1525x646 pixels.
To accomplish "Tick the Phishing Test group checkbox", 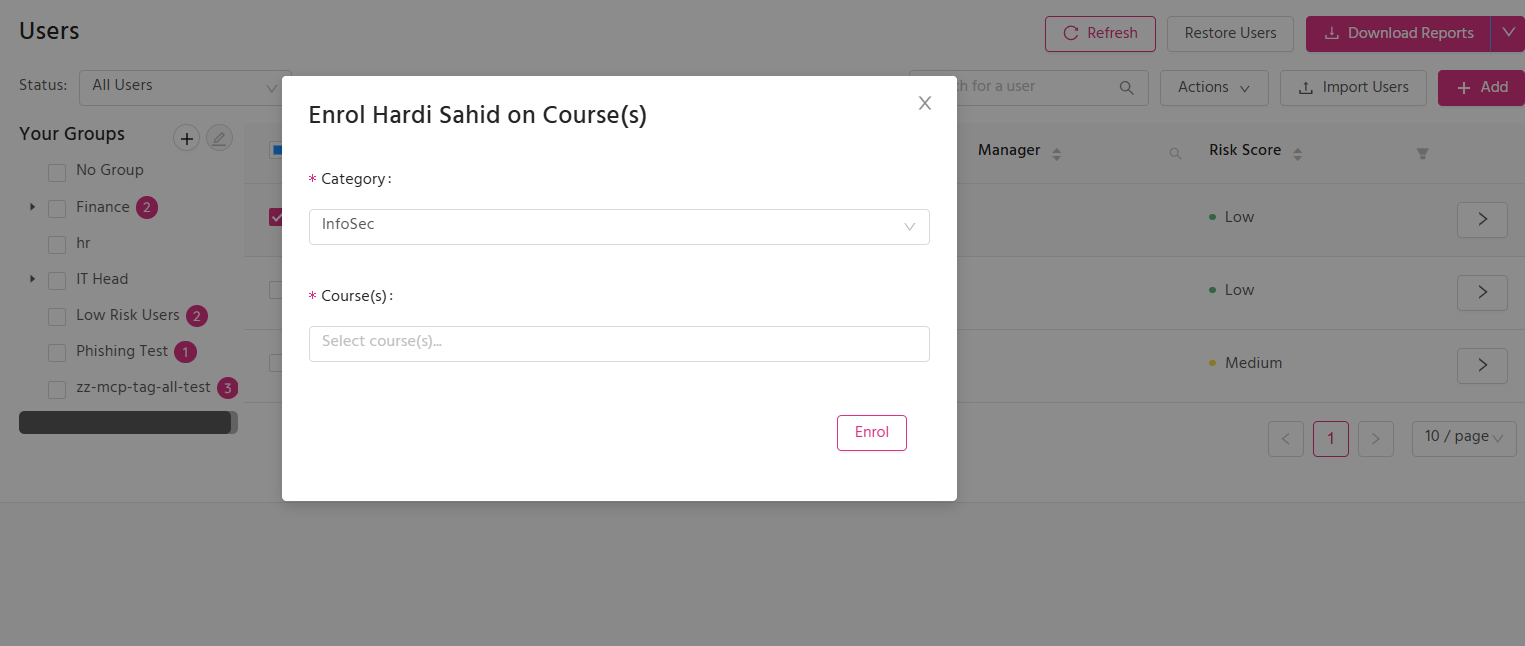I will pyautogui.click(x=57, y=353).
